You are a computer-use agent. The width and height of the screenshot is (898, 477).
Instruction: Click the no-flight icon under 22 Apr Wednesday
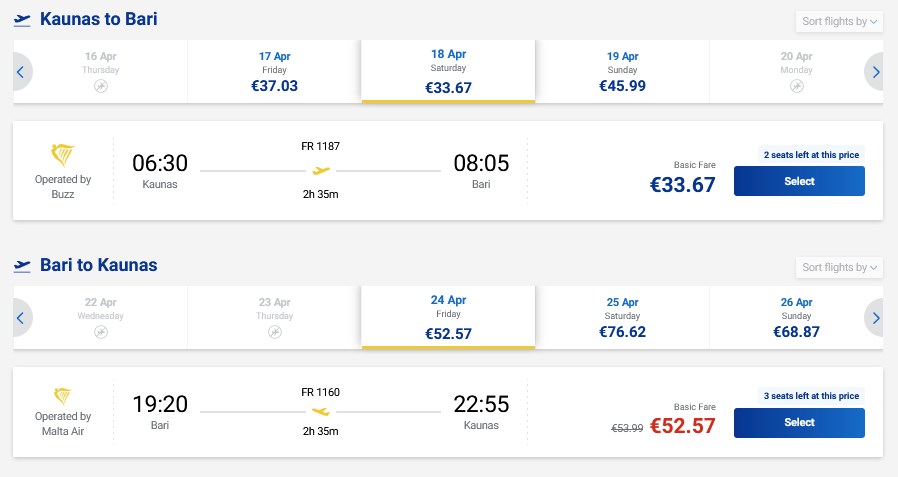click(101, 332)
